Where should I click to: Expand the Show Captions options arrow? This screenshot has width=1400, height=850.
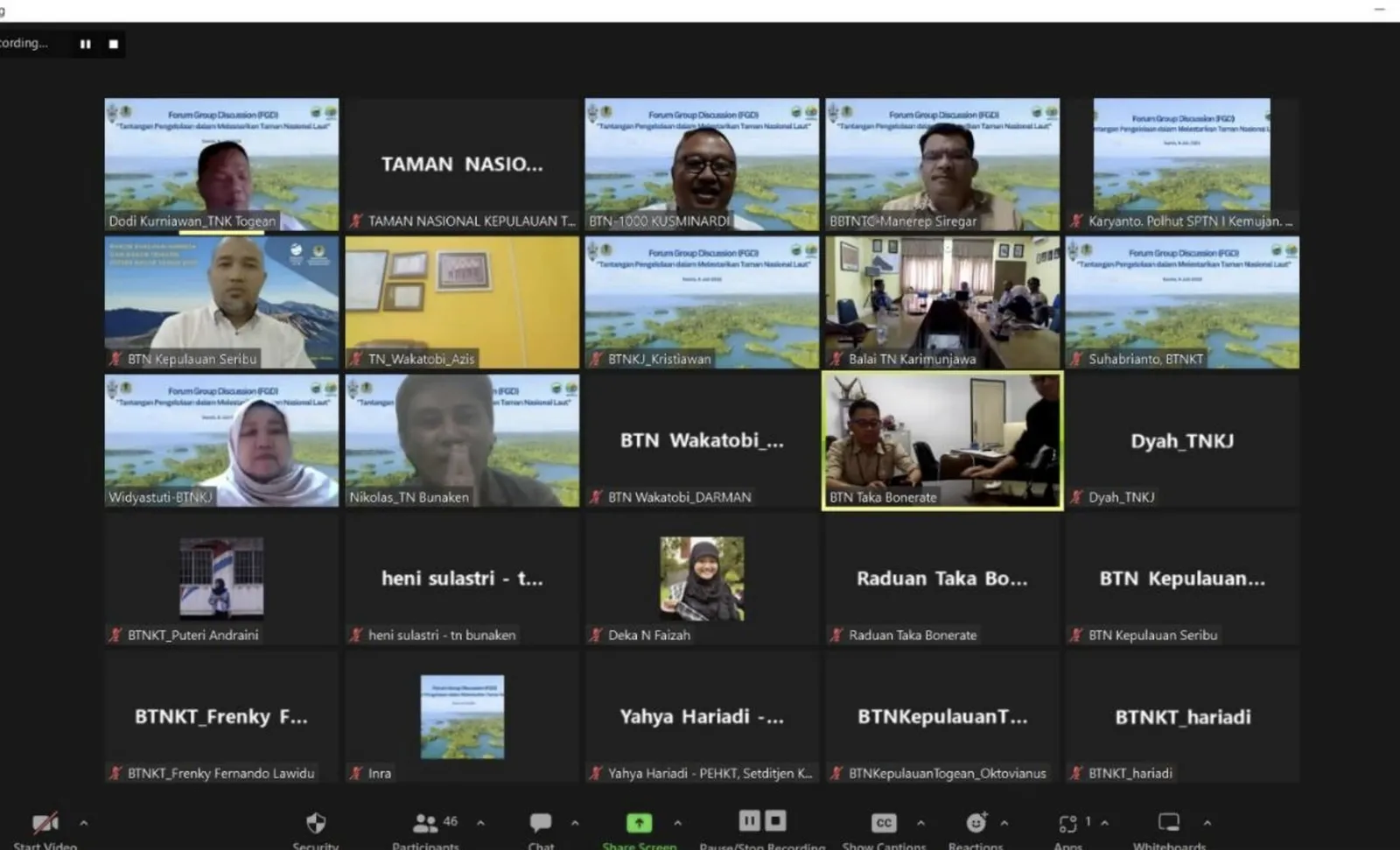[x=920, y=823]
